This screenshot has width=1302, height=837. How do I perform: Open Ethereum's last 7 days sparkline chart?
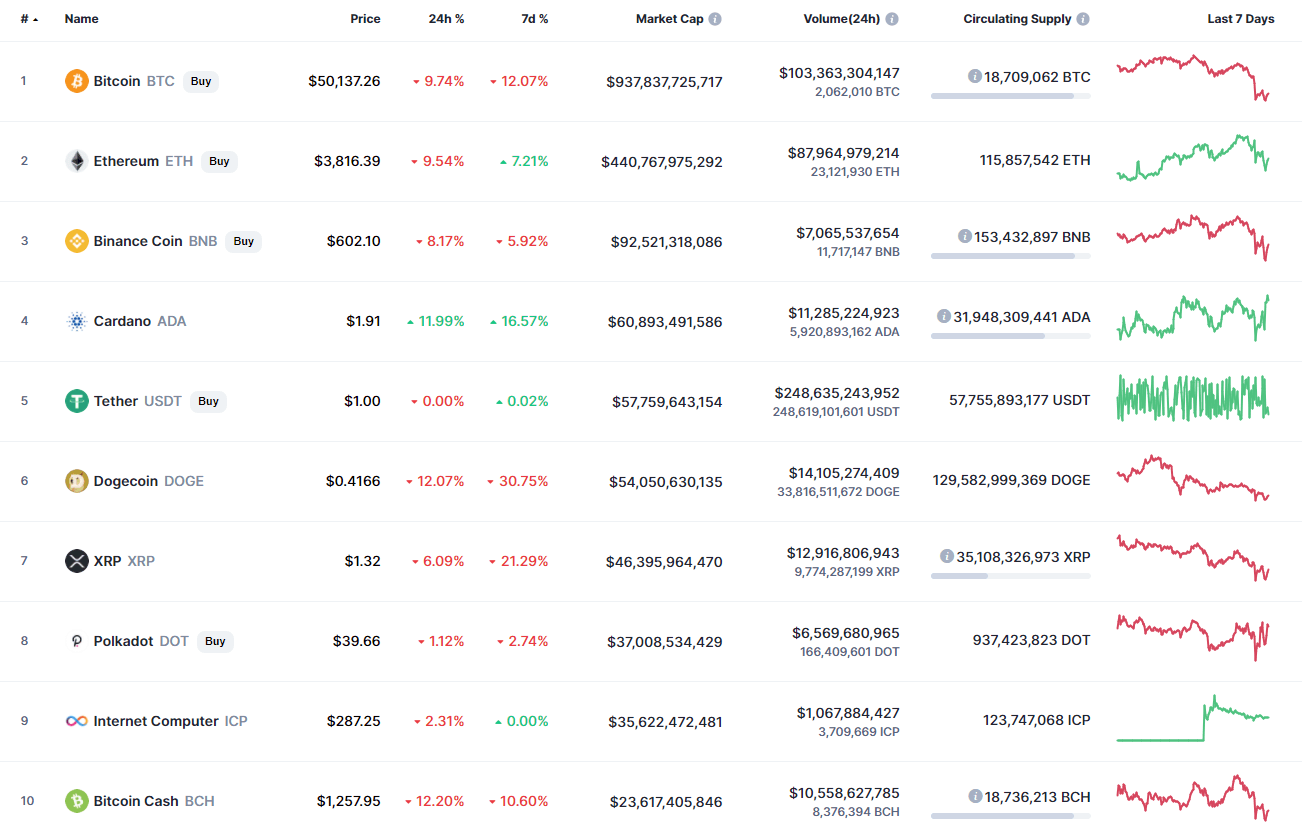[1192, 159]
